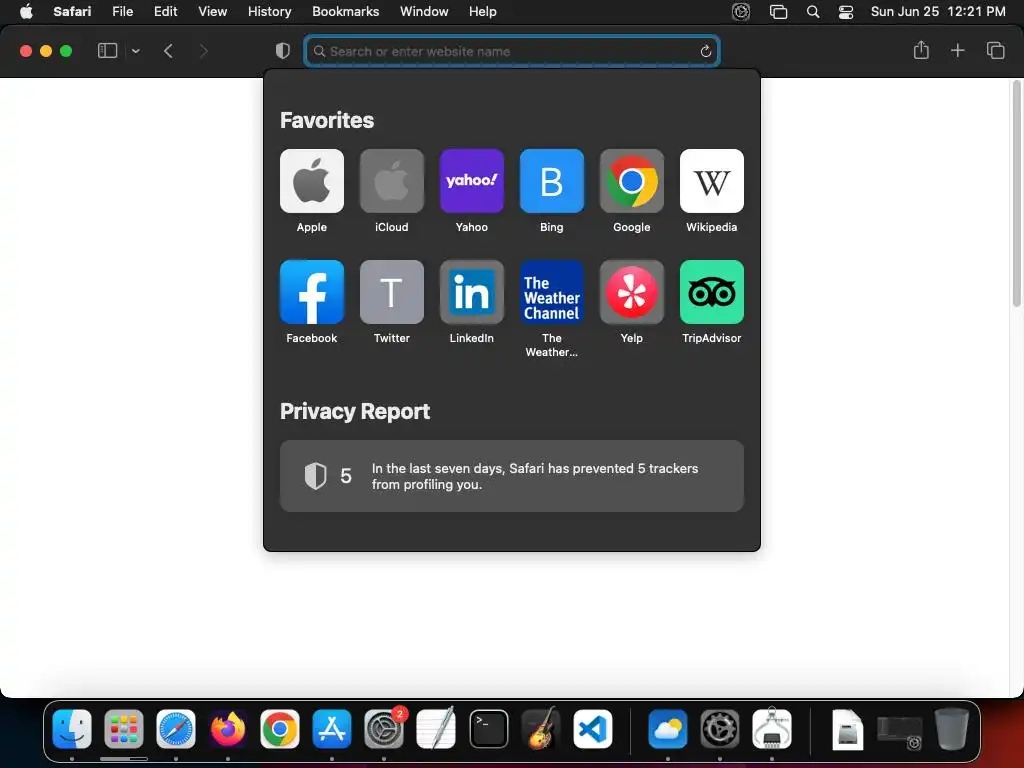Open the Privacy Report summary box
The image size is (1024, 768).
tap(511, 476)
